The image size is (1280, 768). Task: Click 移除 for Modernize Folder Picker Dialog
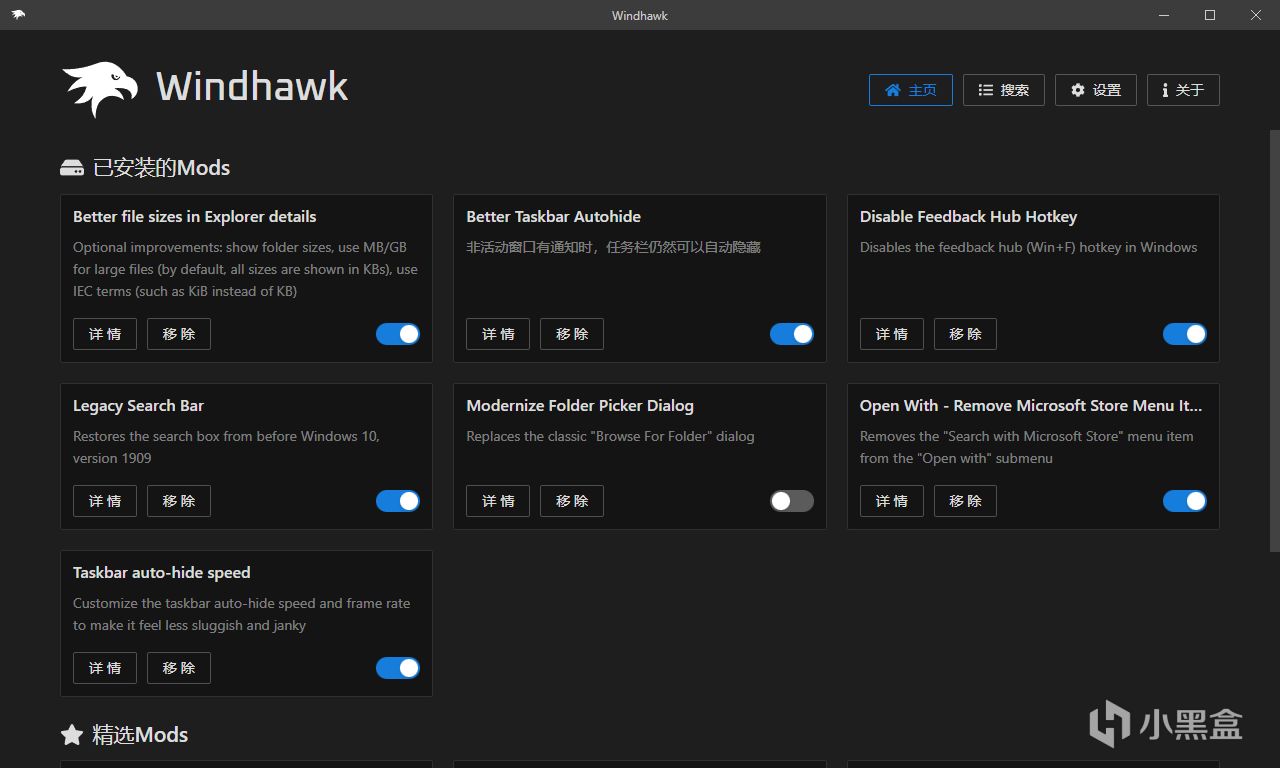(x=572, y=501)
